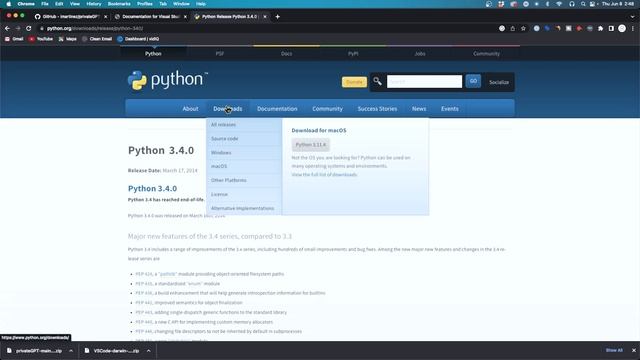Open the Profiles menu in menu bar
The width and height of the screenshot is (640, 360).
coord(144,4)
